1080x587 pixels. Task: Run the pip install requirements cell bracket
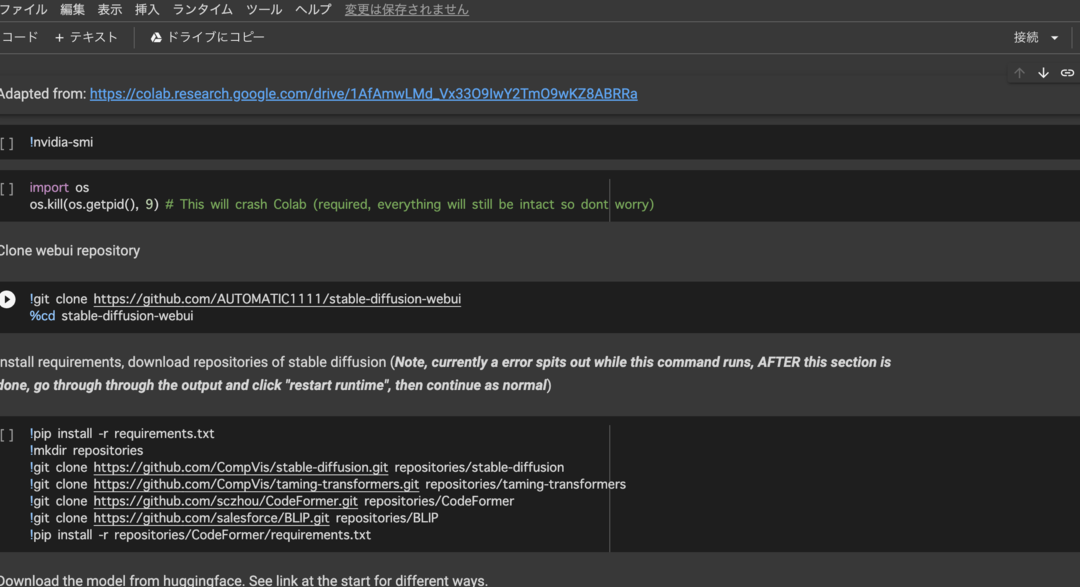(7, 435)
